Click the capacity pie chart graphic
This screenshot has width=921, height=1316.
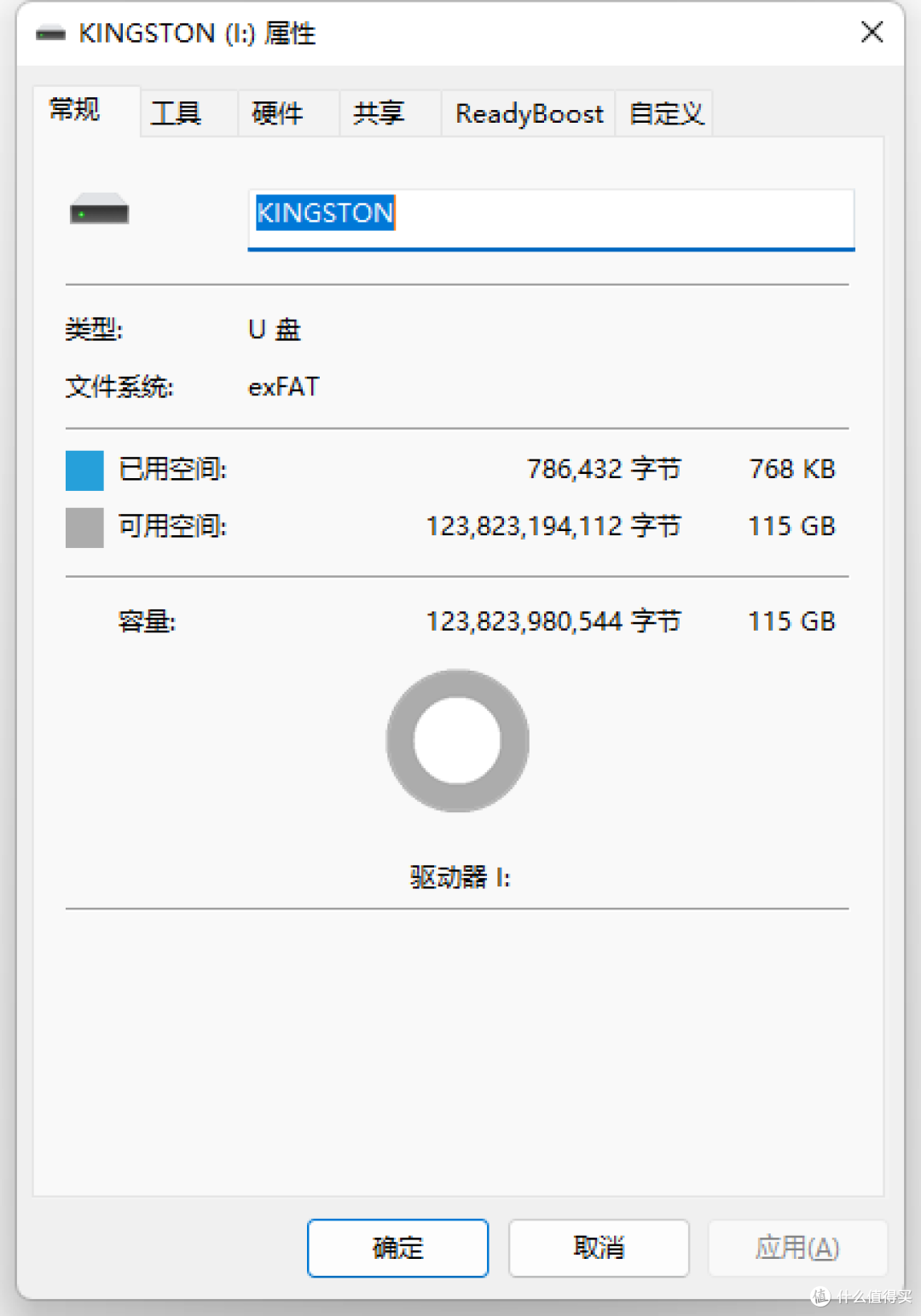point(457,741)
